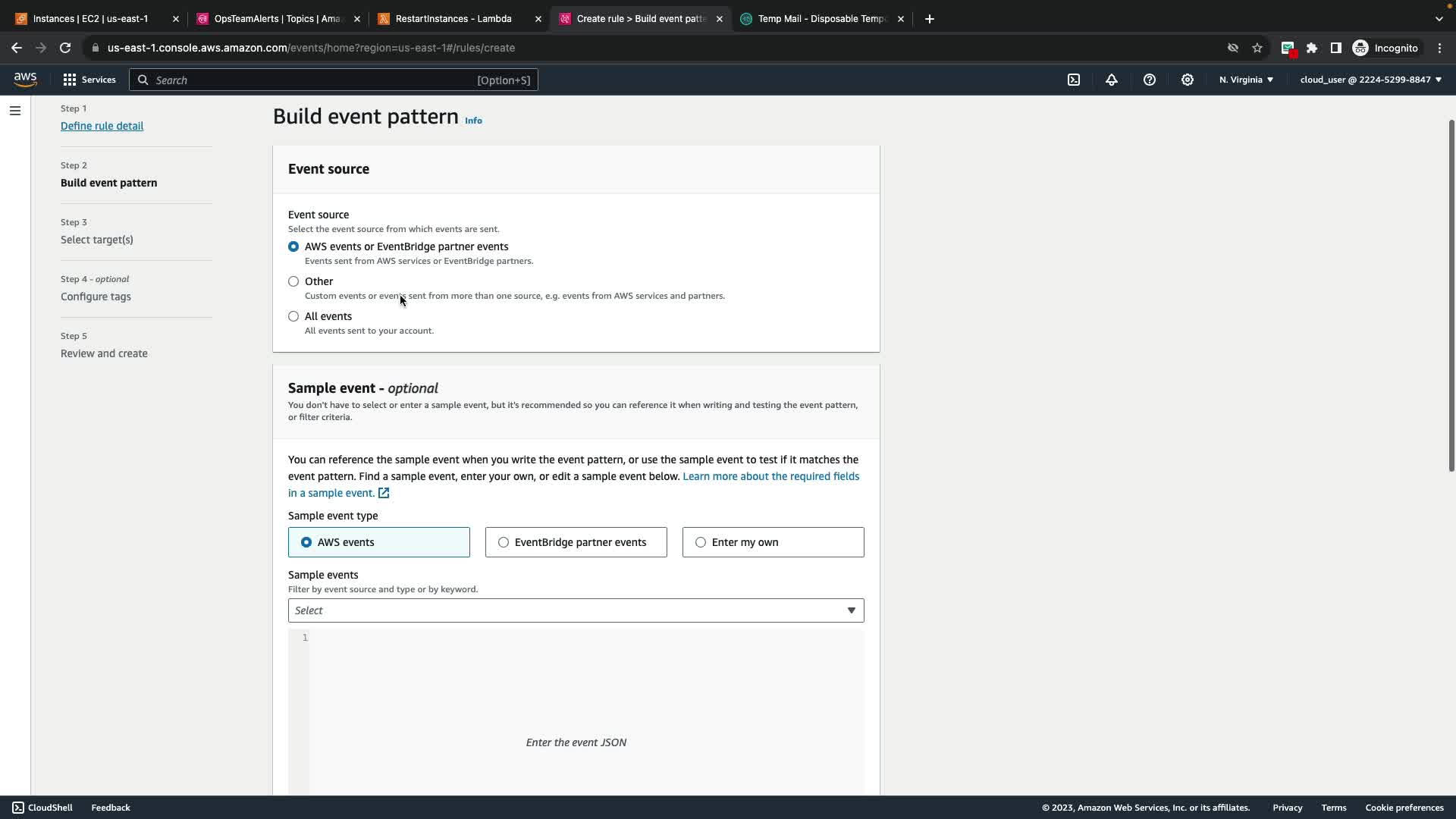Go to Define rule detail step

[x=102, y=126]
